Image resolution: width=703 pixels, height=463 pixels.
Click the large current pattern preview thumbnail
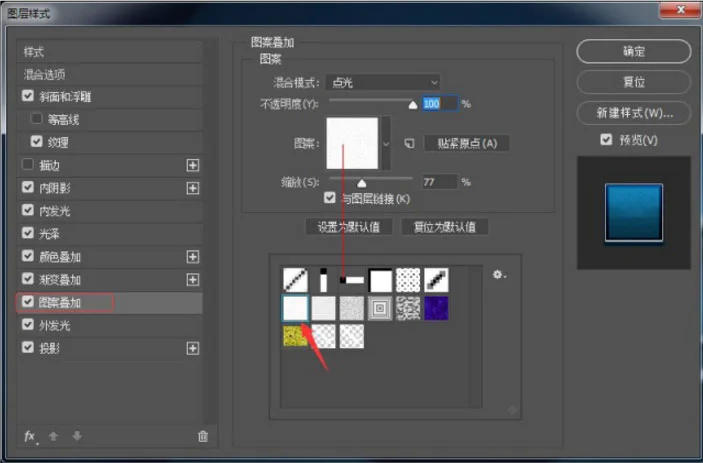tap(352, 143)
